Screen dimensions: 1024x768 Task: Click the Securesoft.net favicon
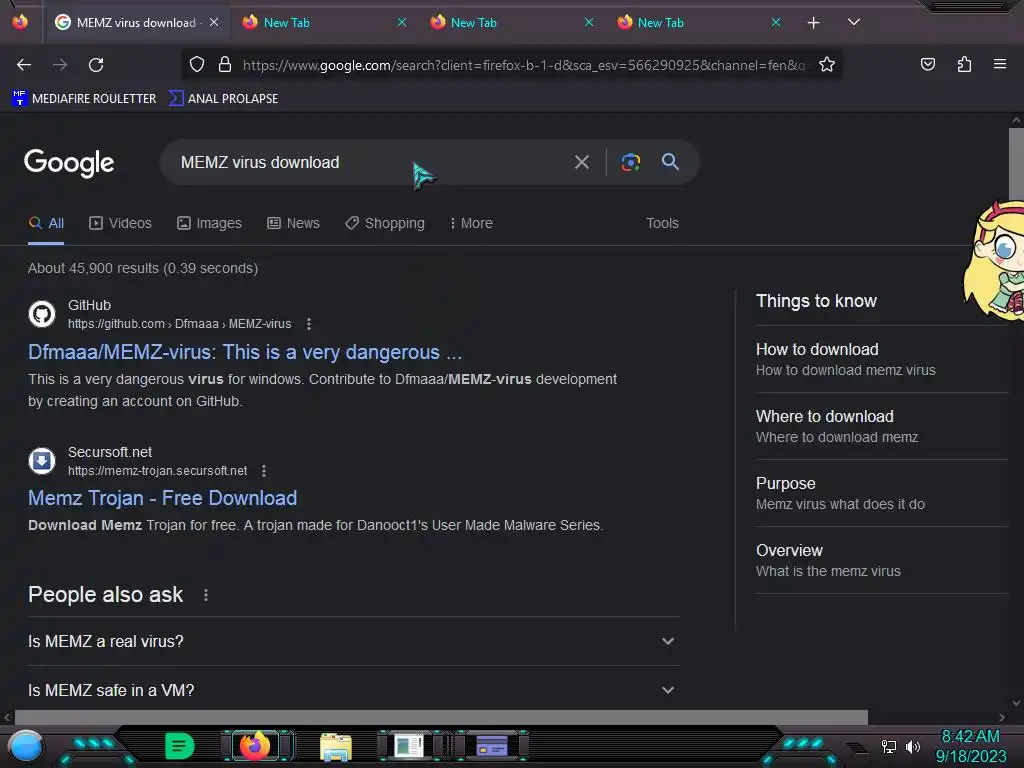pyautogui.click(x=42, y=461)
